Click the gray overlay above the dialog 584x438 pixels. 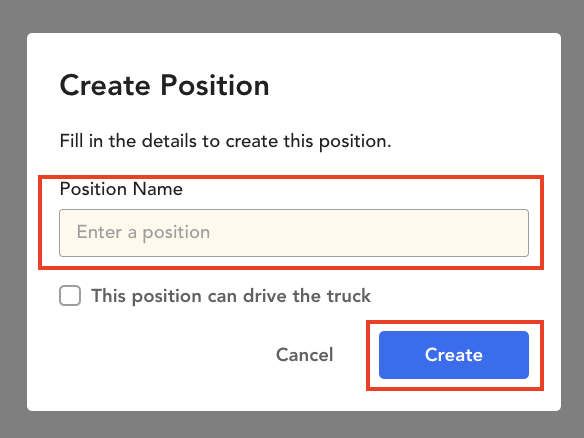[292, 16]
